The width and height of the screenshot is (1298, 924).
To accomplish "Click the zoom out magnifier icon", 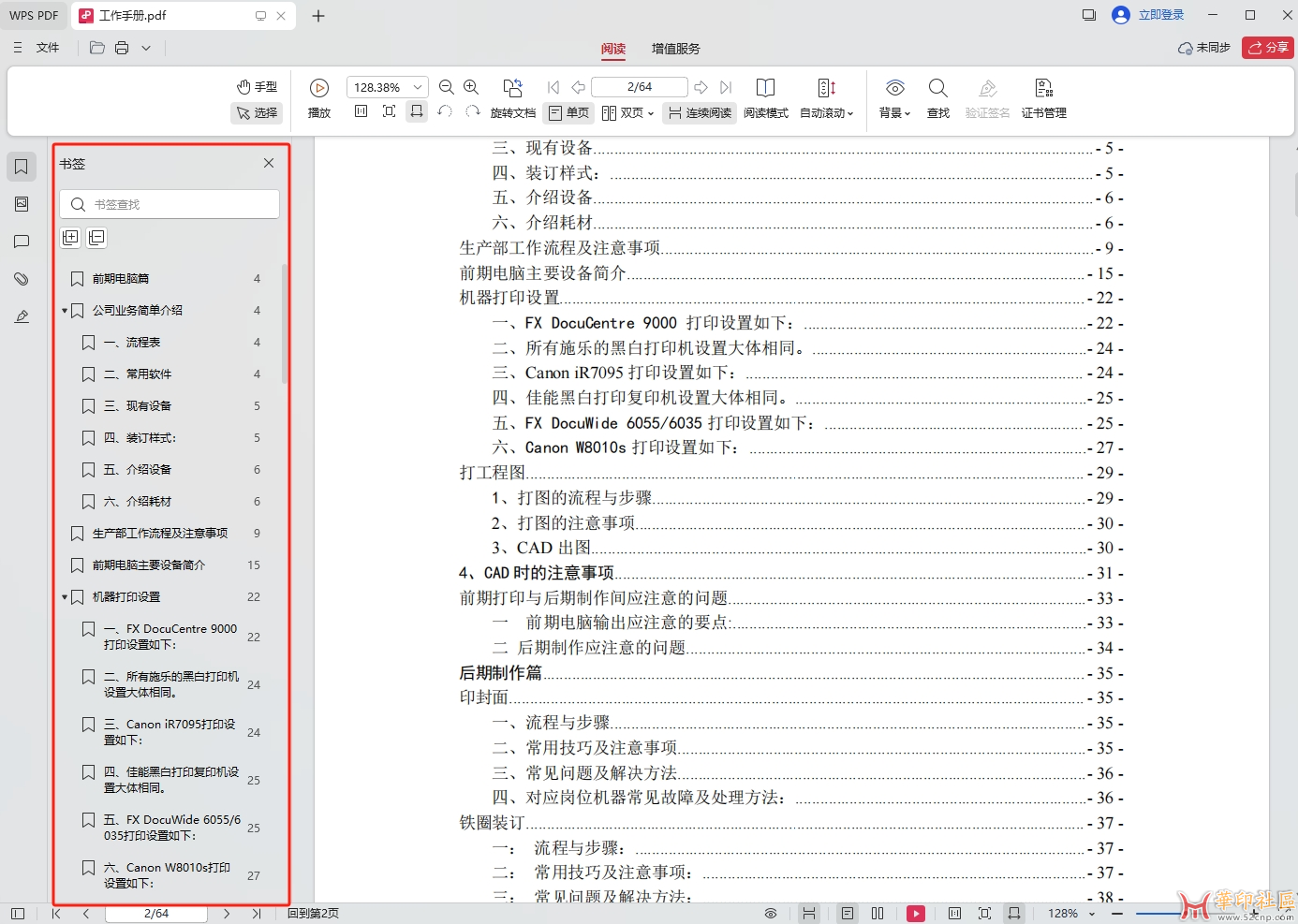I will point(447,87).
